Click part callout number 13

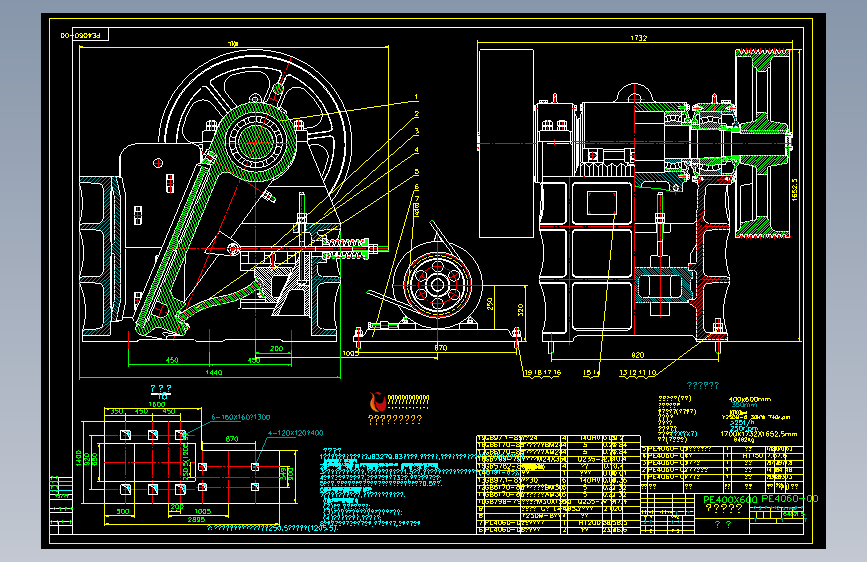(623, 373)
